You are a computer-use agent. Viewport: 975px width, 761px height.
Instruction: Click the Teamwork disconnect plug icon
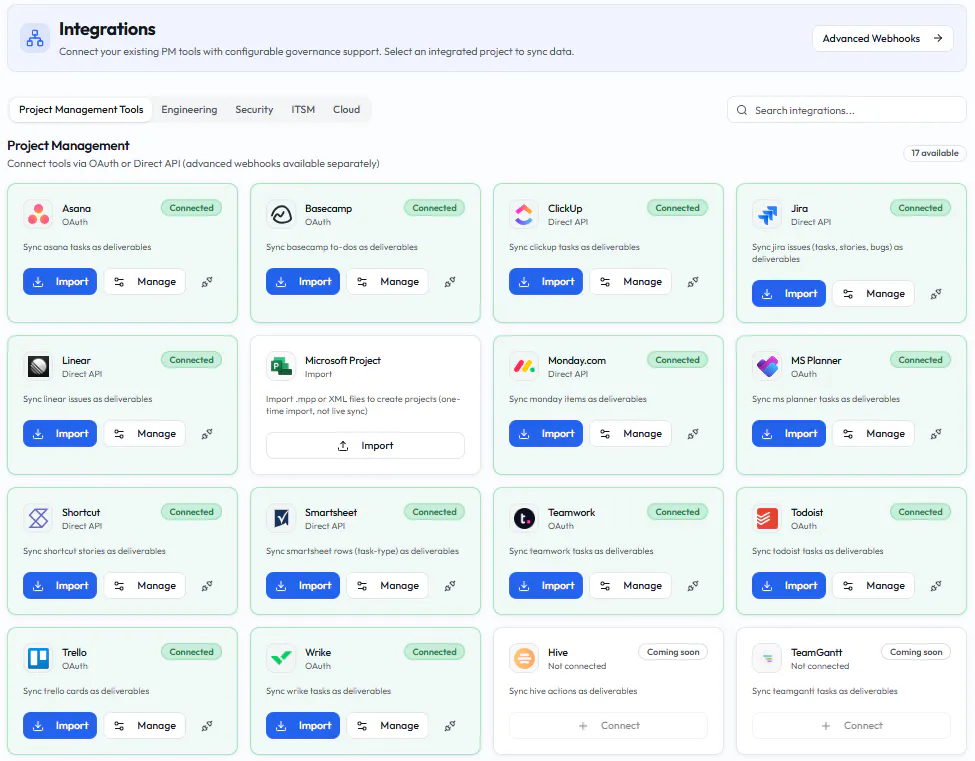[x=693, y=585]
